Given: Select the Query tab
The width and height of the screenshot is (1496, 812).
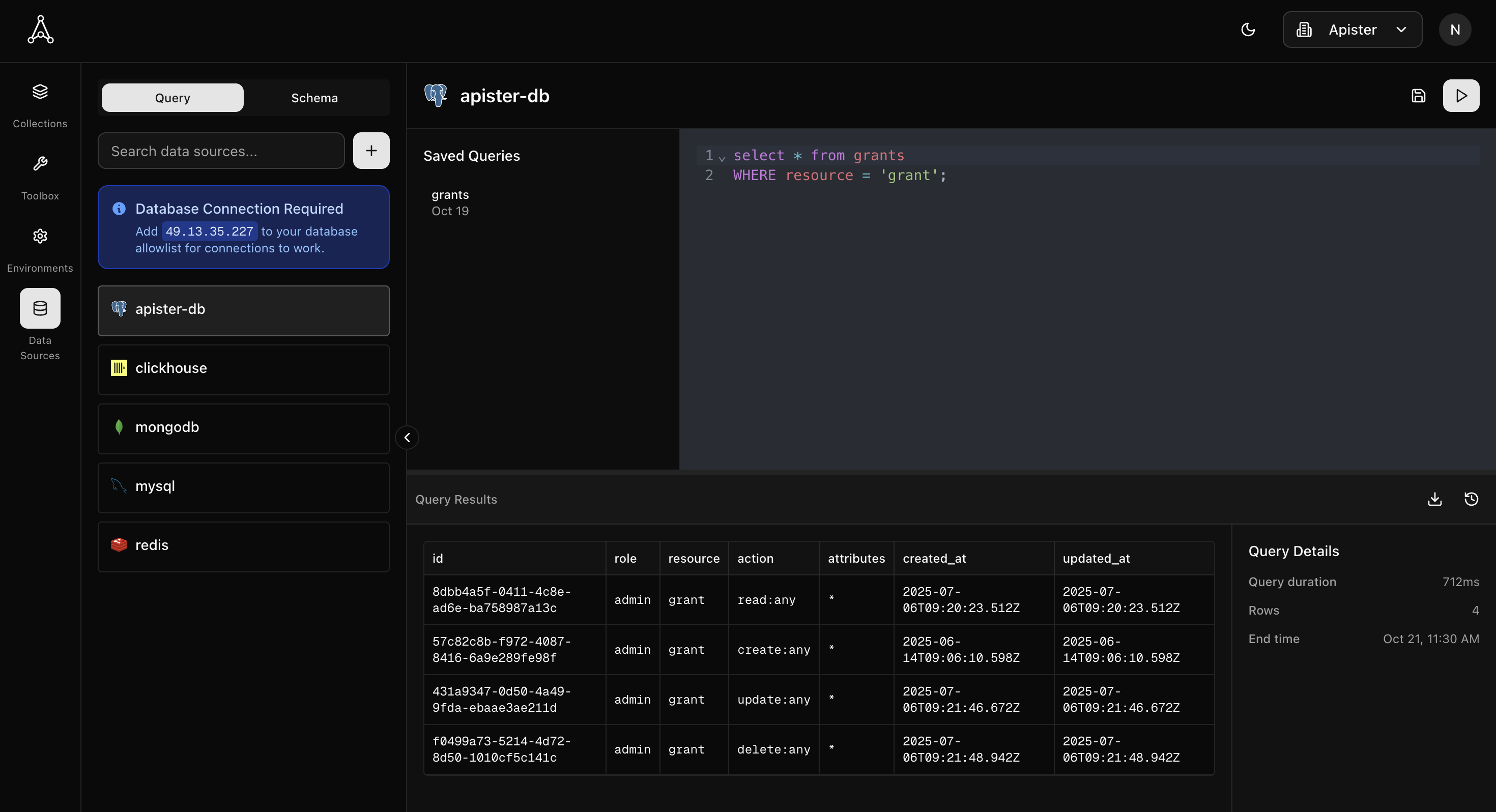Looking at the screenshot, I should tap(172, 98).
